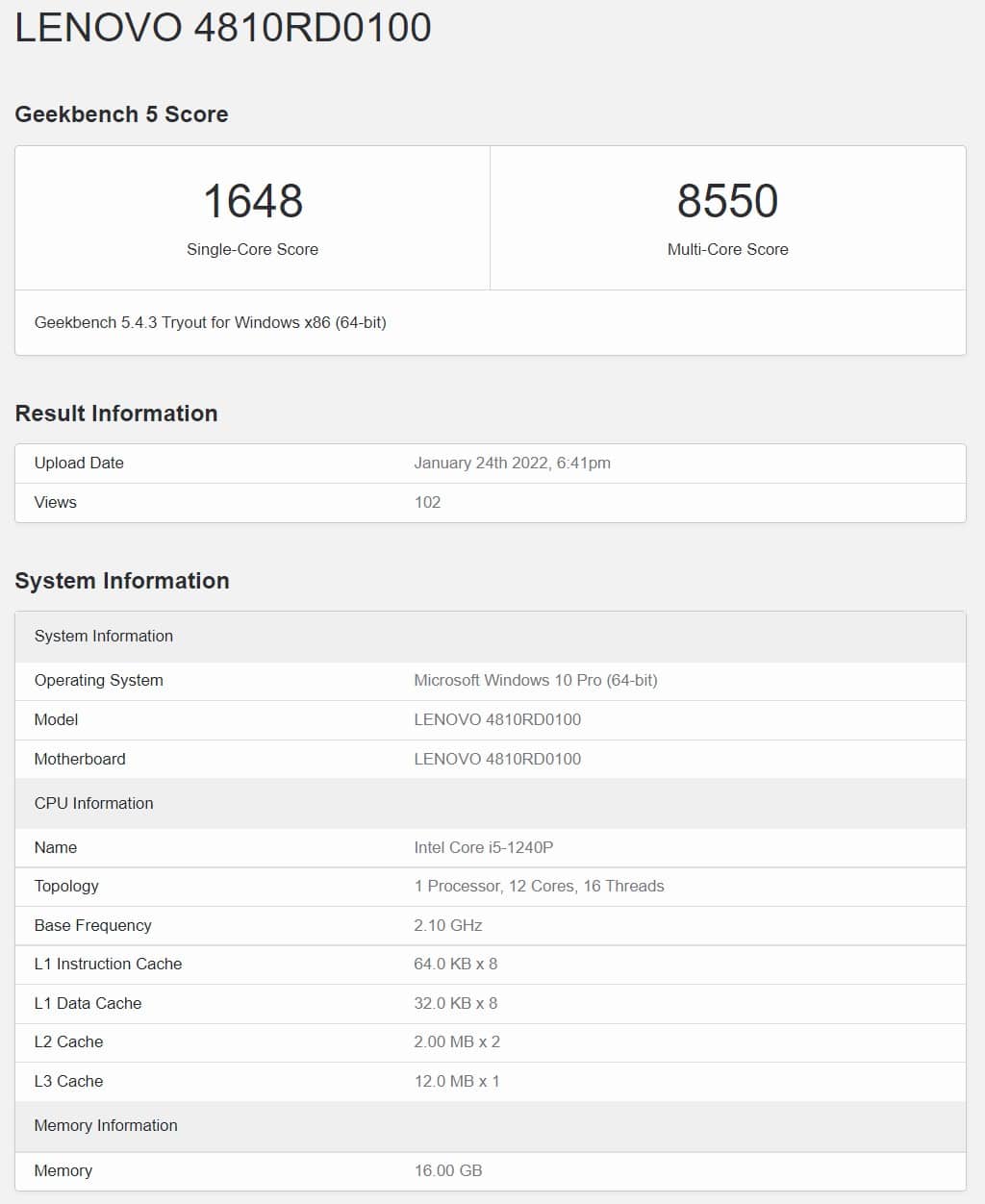Select the Multi-Core Score value 8550
This screenshot has width=985, height=1204.
[x=728, y=201]
